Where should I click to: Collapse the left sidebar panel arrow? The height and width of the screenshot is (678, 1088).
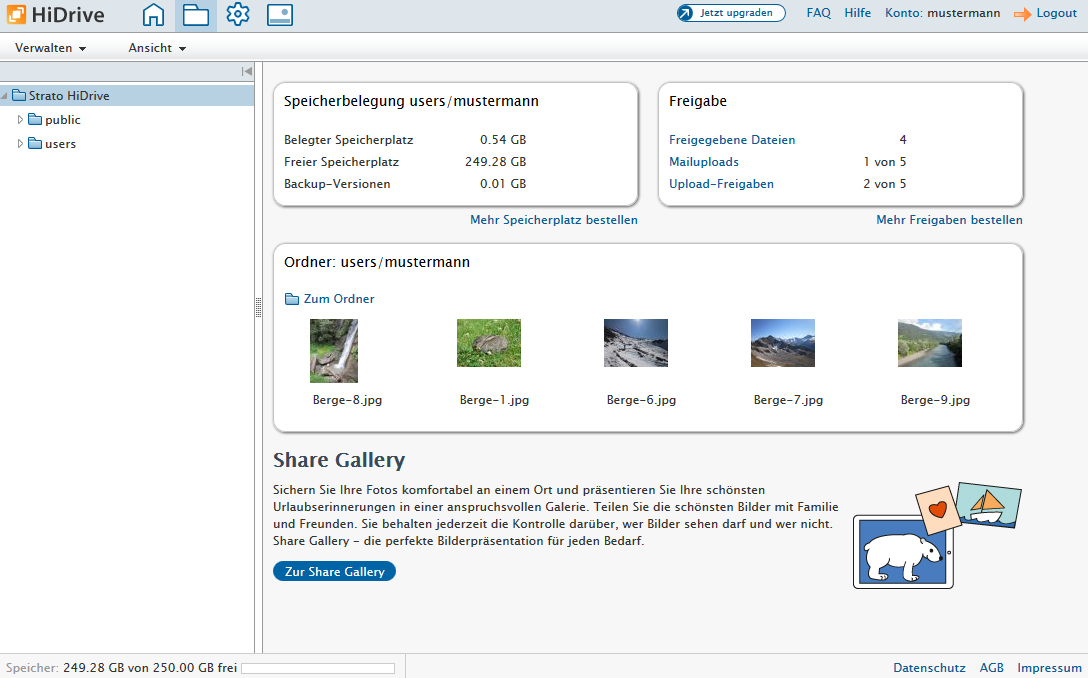click(x=246, y=71)
